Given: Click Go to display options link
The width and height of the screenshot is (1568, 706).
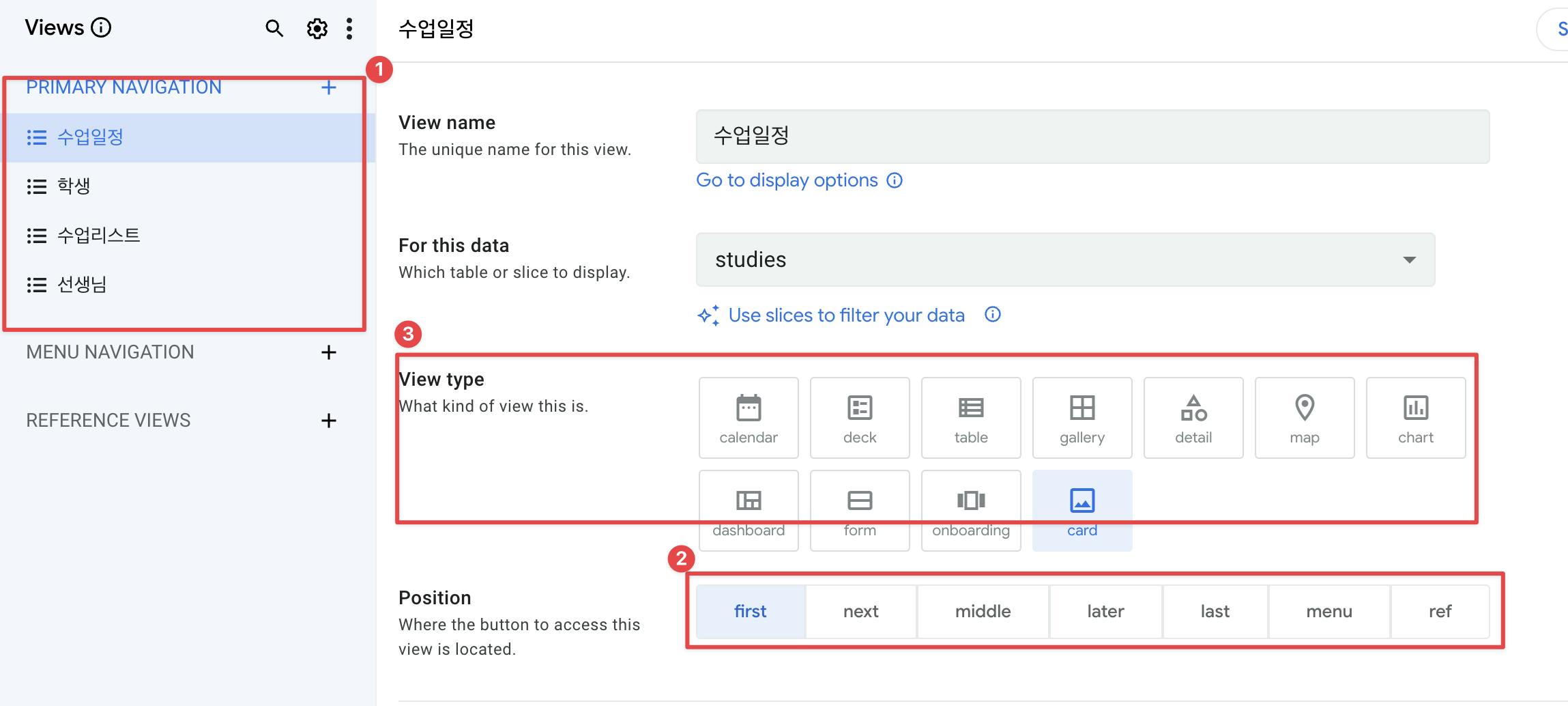Looking at the screenshot, I should tap(787, 180).
